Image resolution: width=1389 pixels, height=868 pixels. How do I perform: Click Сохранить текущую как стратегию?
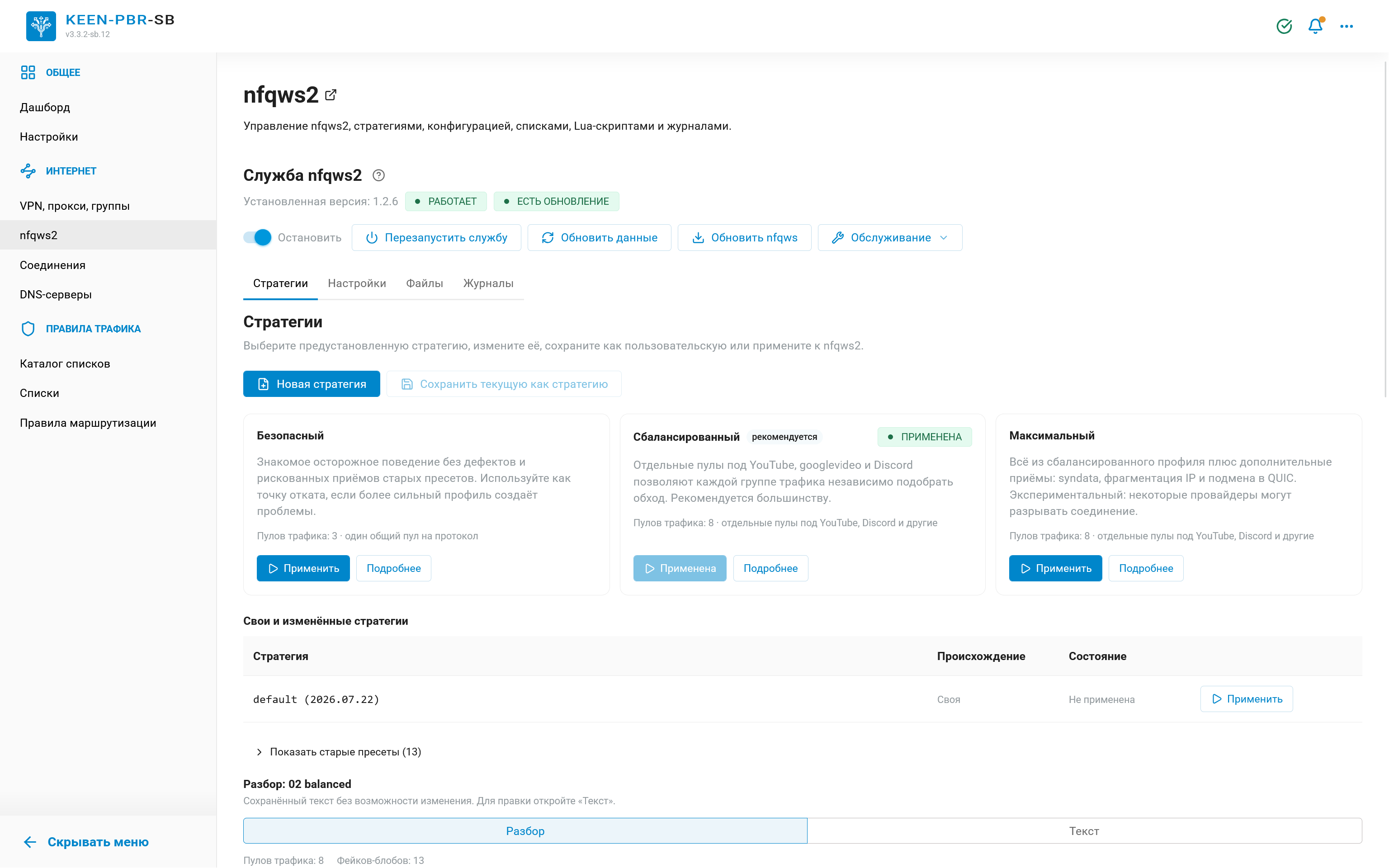pyautogui.click(x=504, y=384)
